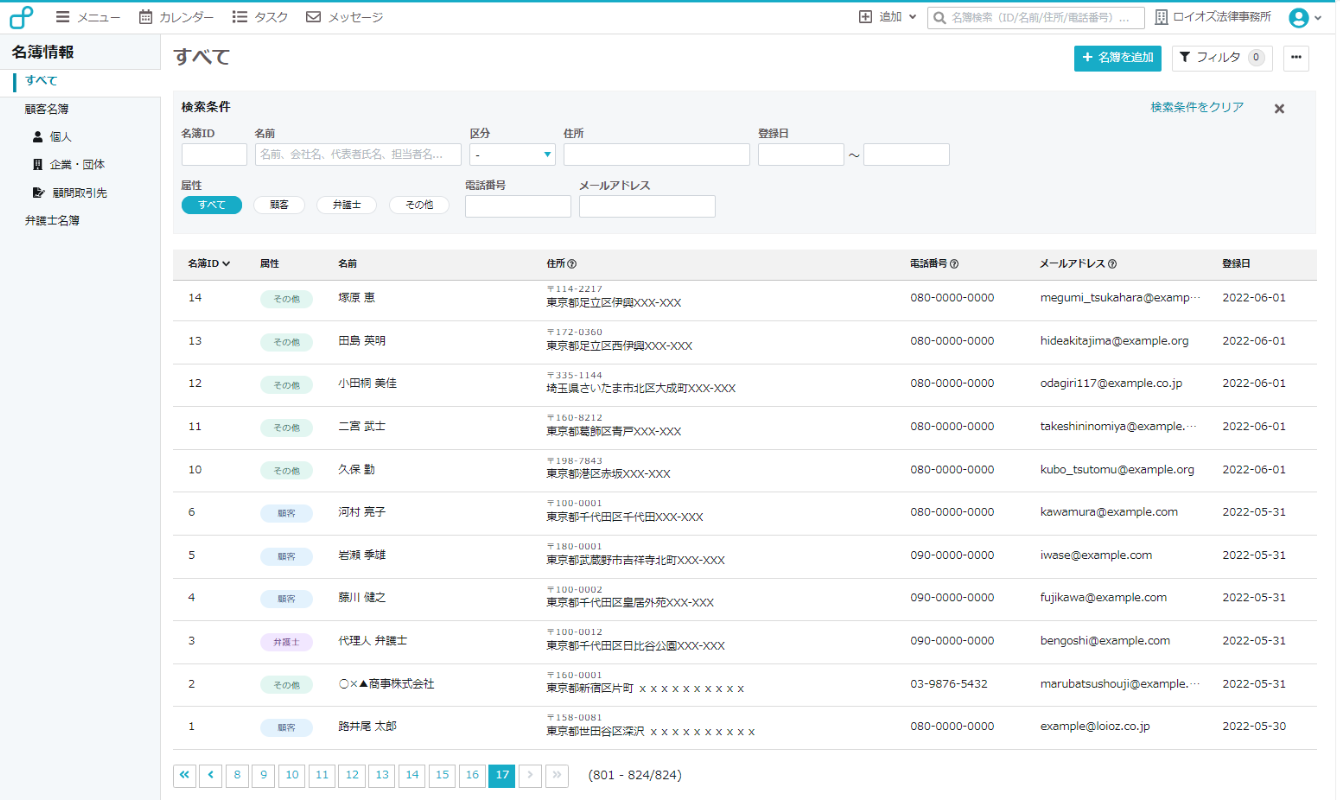
Task: Select 顧問取引先 in the sidebar
Action: point(69,193)
